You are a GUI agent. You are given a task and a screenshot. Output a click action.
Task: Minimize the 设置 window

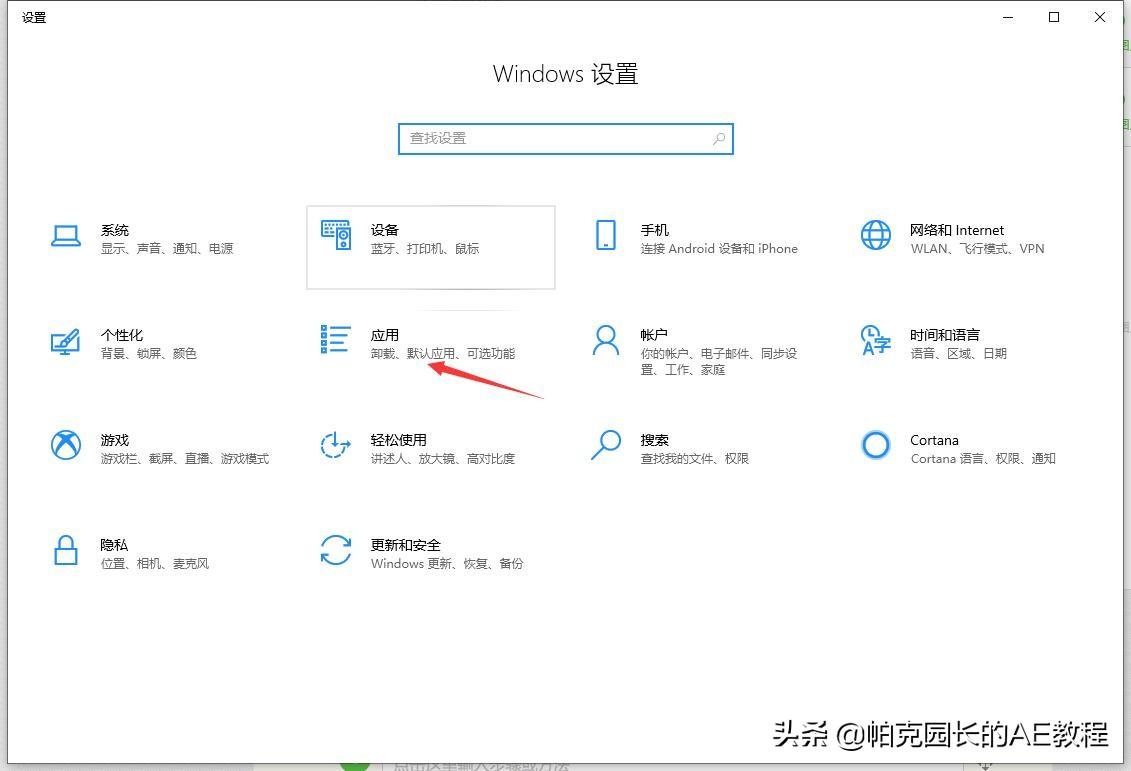point(1008,17)
